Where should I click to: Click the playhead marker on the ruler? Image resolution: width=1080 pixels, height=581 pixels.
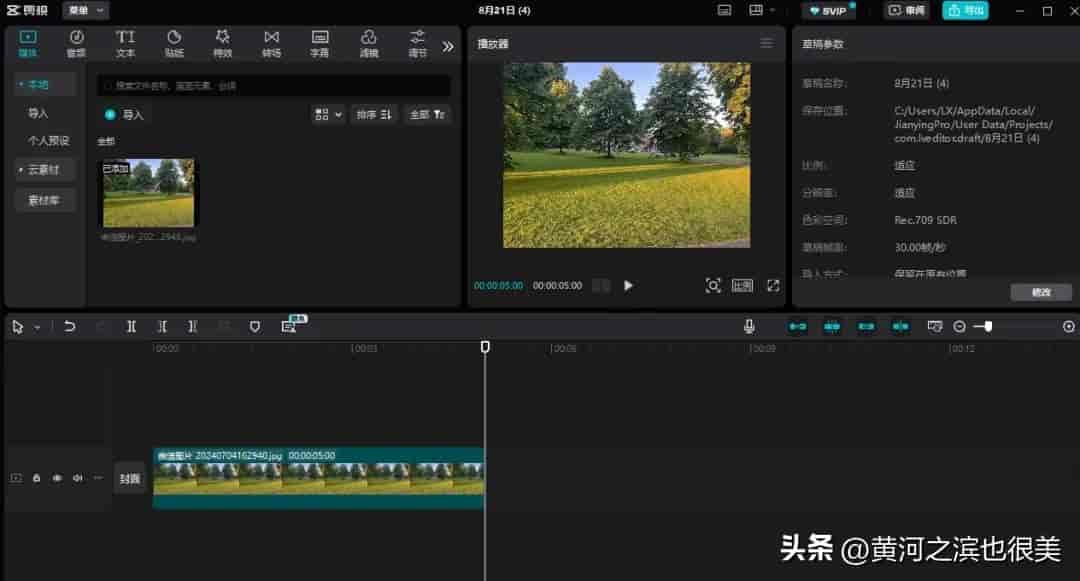coord(485,346)
